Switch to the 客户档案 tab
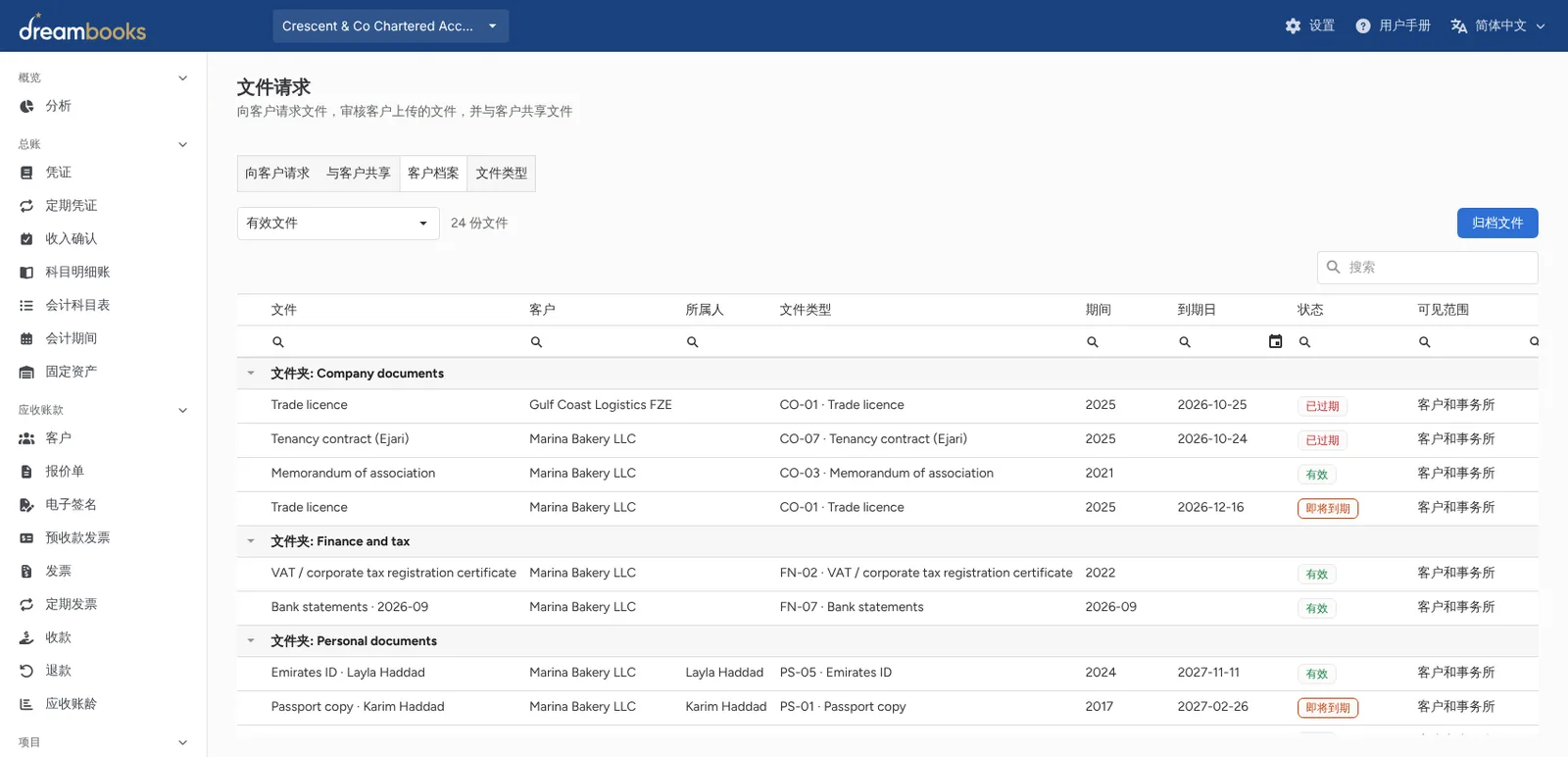 (x=433, y=174)
